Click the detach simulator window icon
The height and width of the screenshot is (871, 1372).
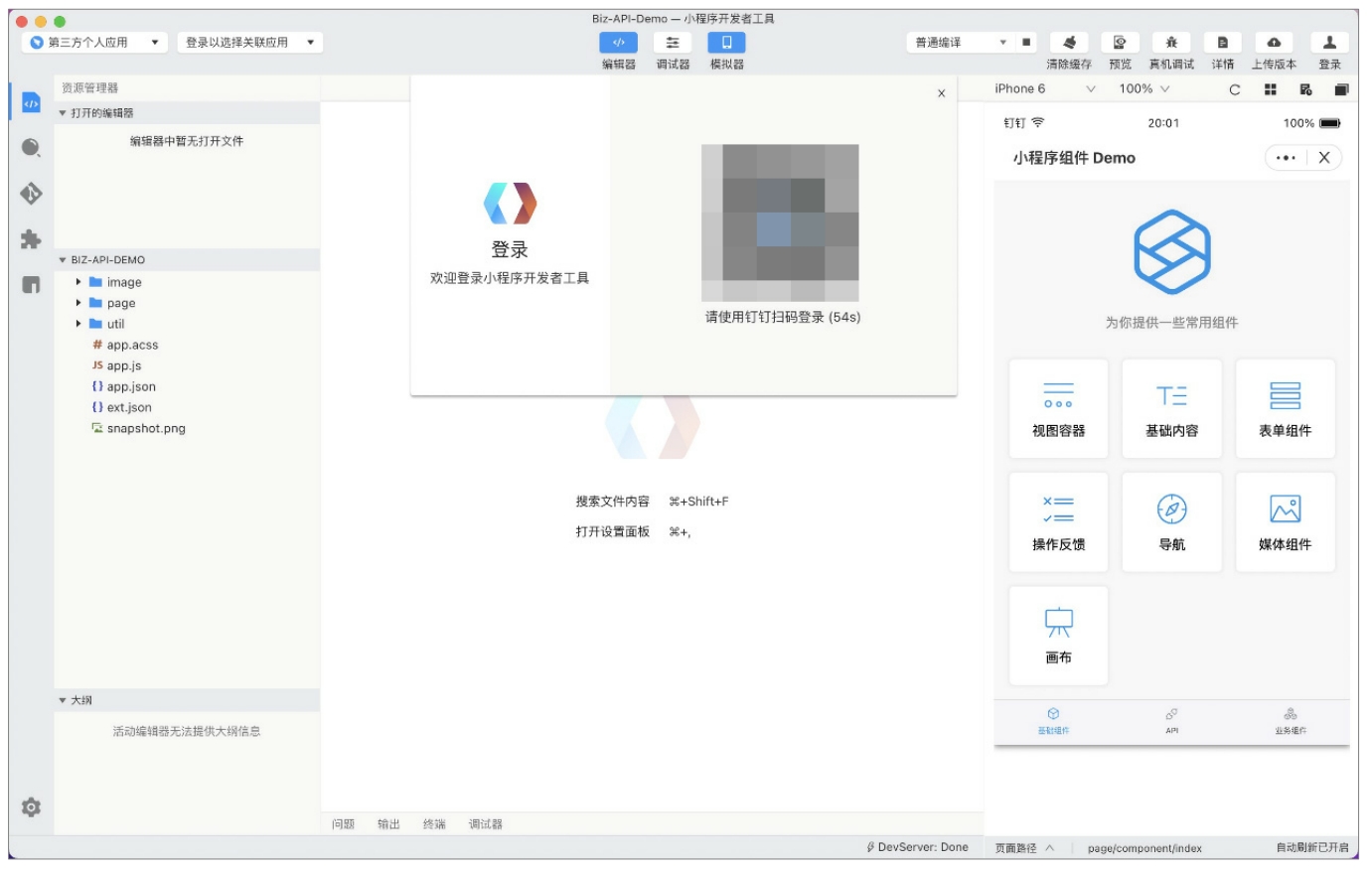[x=1341, y=89]
